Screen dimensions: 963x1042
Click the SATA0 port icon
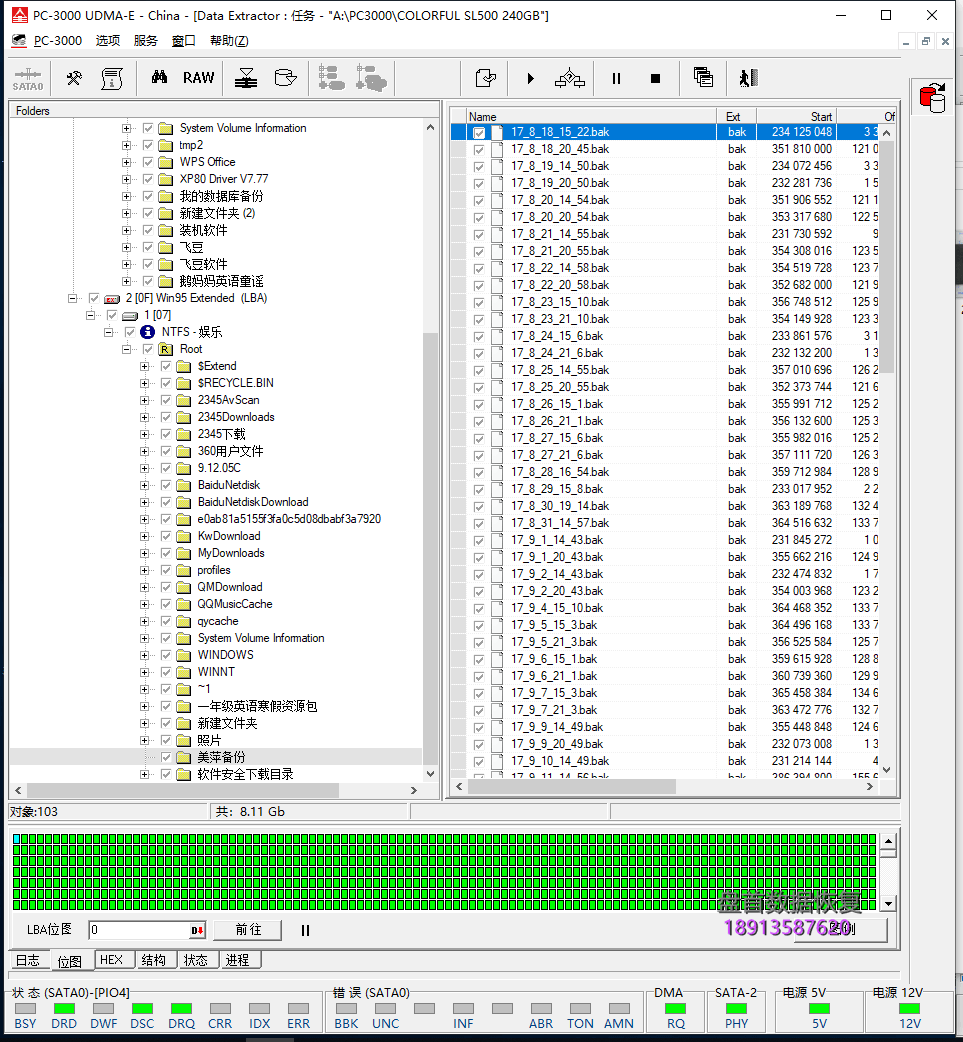click(x=28, y=79)
